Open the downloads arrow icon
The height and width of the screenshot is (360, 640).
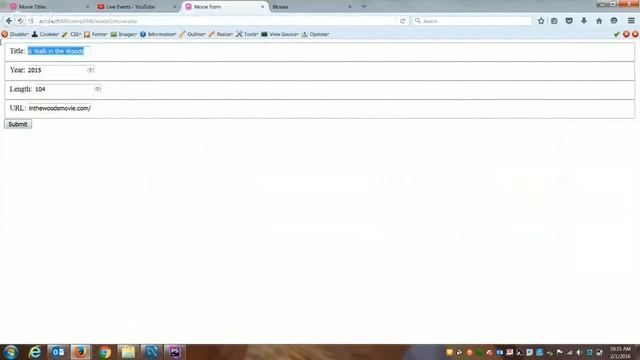click(584, 21)
